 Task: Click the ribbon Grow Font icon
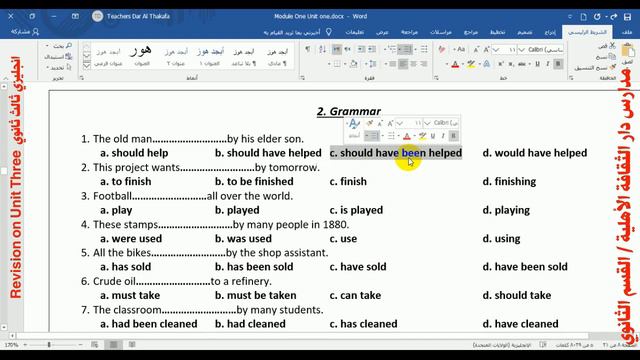(x=487, y=49)
